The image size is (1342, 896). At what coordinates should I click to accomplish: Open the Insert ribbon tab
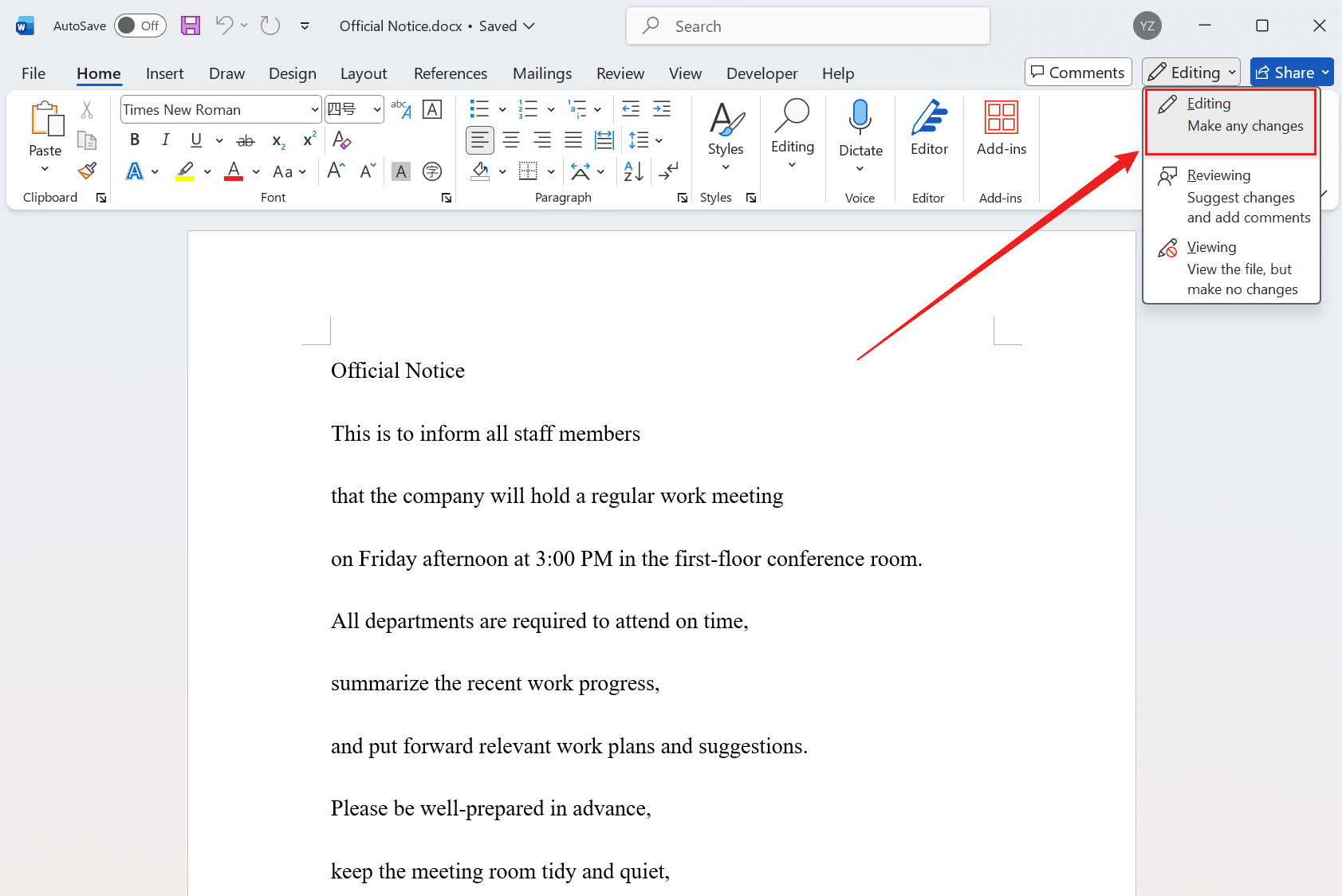click(x=164, y=73)
